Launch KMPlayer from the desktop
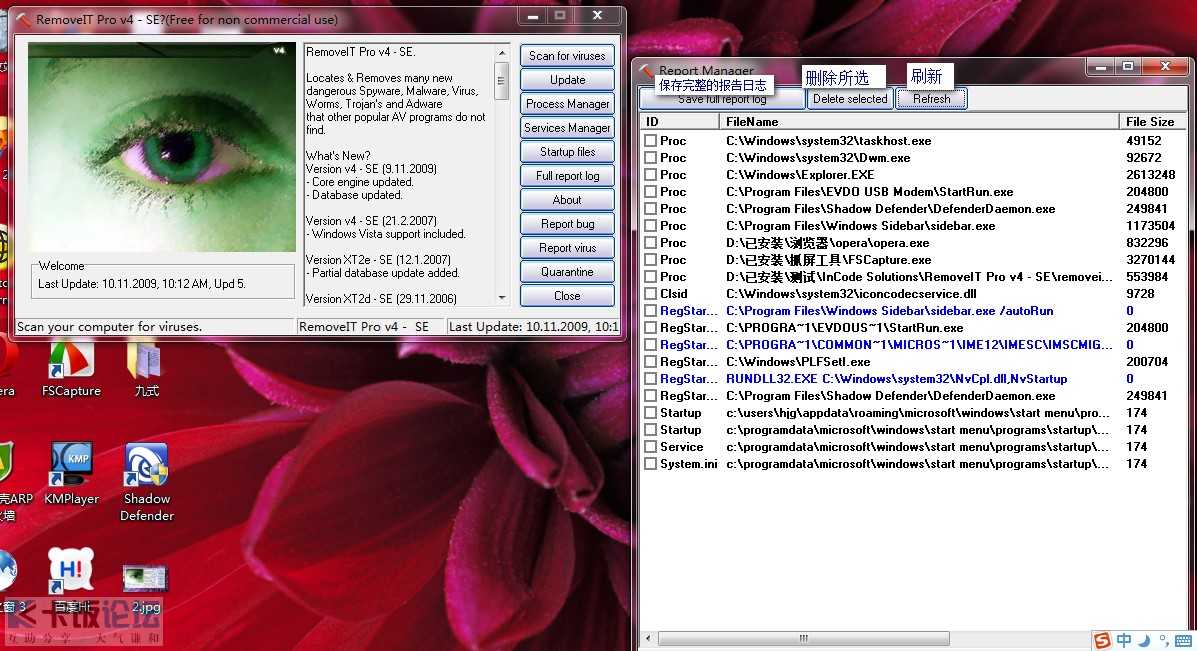Viewport: 1197px width, 651px height. (x=71, y=473)
